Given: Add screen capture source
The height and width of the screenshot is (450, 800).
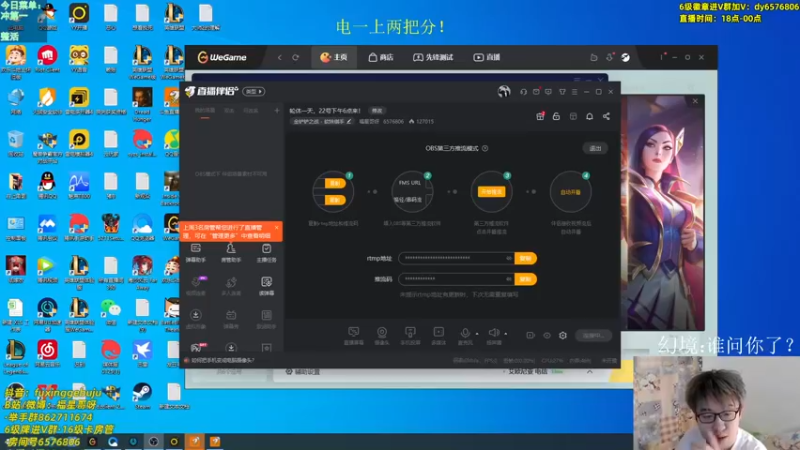Looking at the screenshot, I should (354, 336).
